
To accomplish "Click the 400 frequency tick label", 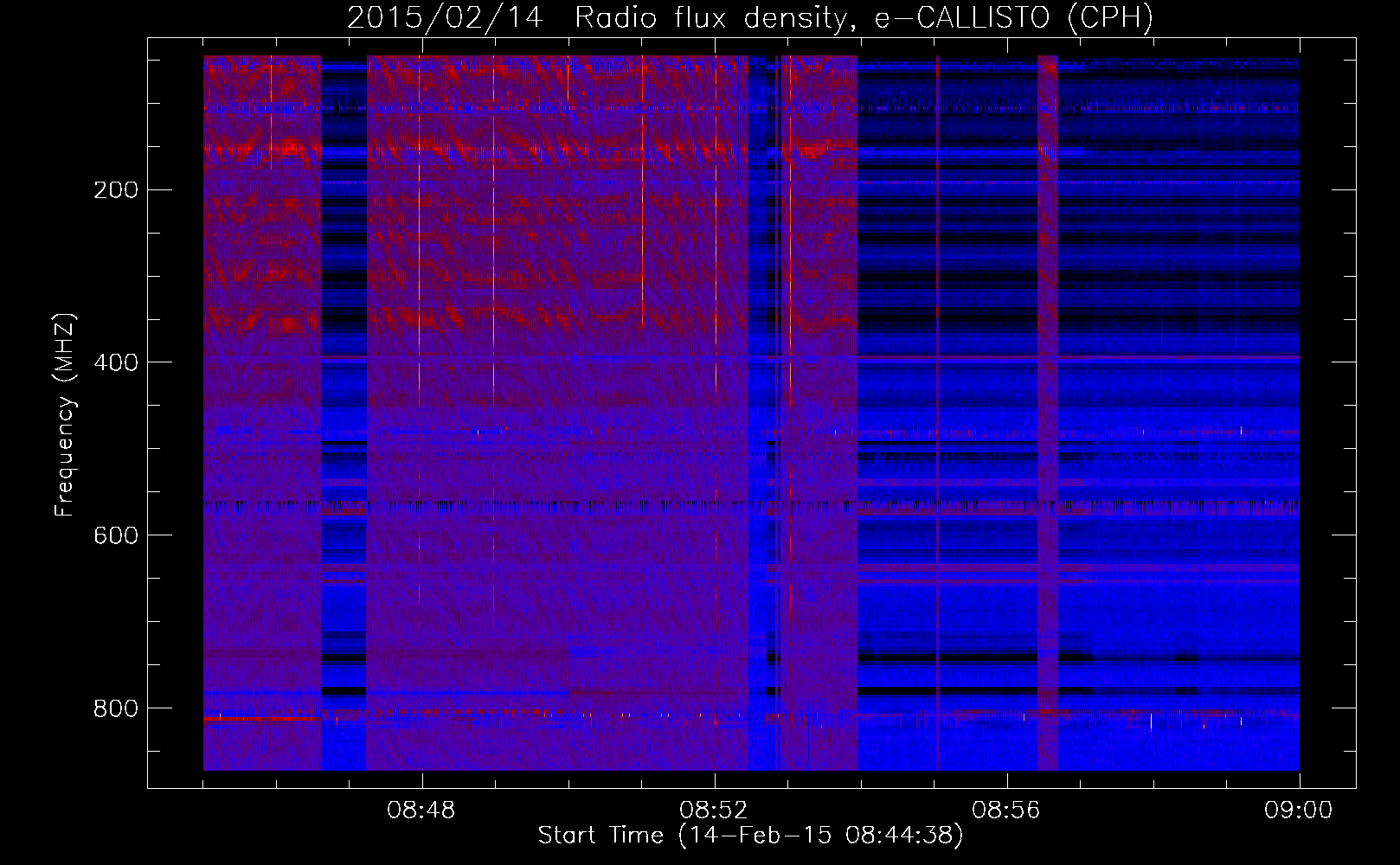I will (115, 363).
